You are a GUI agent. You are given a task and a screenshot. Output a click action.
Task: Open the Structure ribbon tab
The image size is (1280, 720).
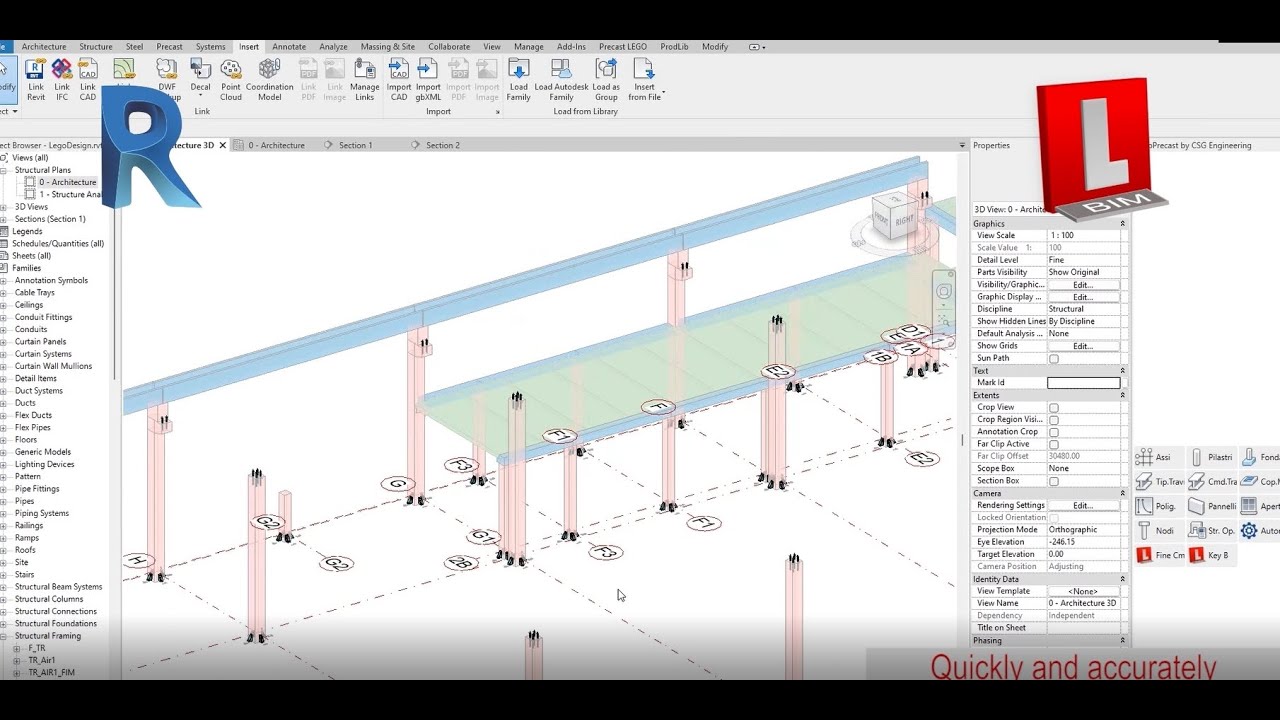coord(96,47)
